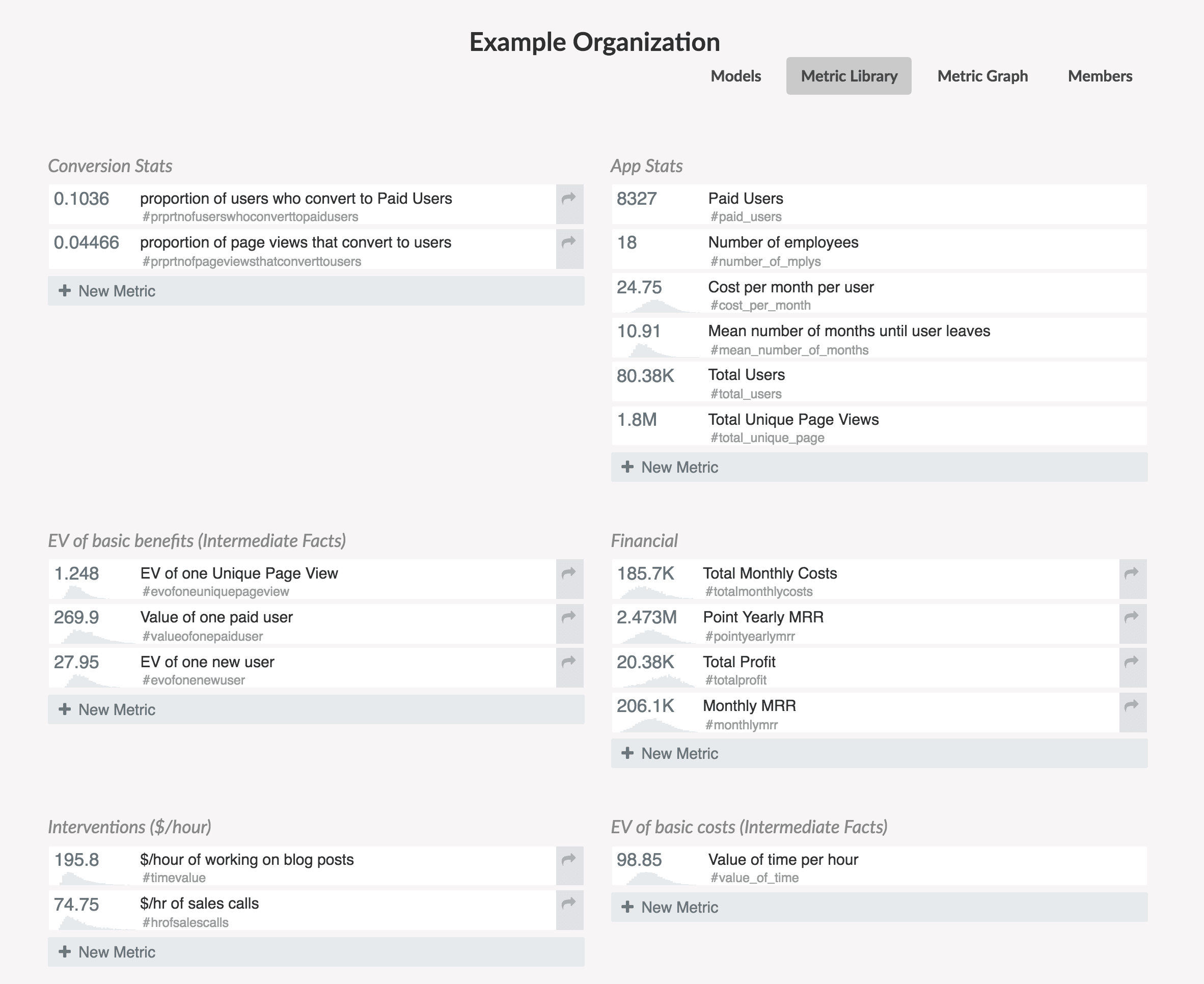Click the App Stats section heading
1204x984 pixels.
point(647,166)
